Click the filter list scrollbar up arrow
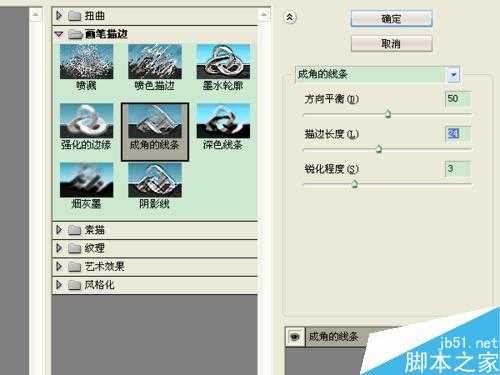The height and width of the screenshot is (375, 500). pos(264,15)
